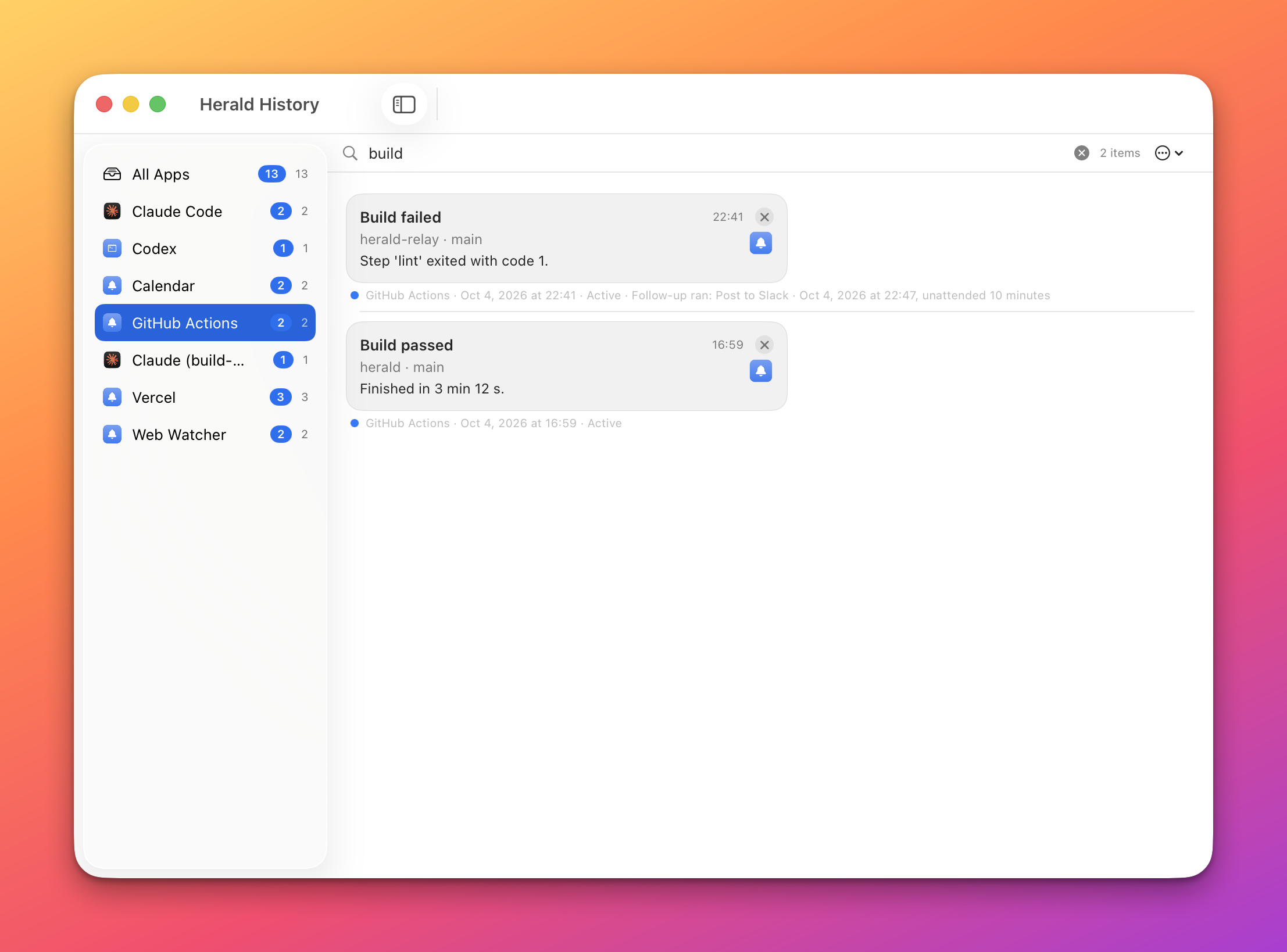Minimize the Herald History window
This screenshot has height=952, width=1287.
tap(131, 105)
